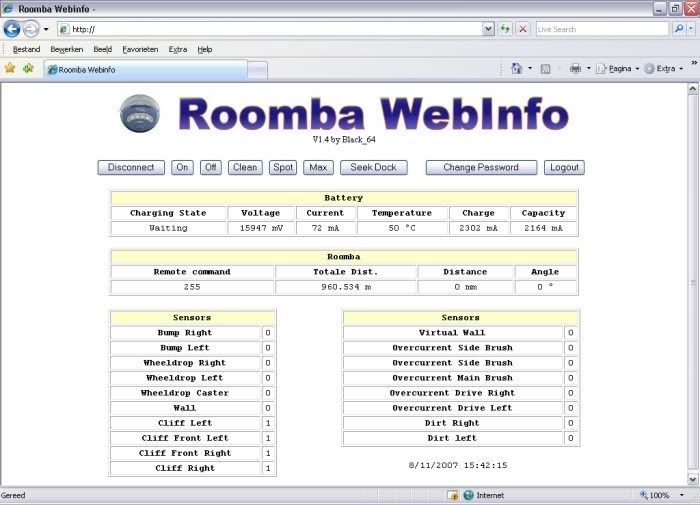Click the Add to Favorites star icon
This screenshot has width=700, height=505.
29,68
